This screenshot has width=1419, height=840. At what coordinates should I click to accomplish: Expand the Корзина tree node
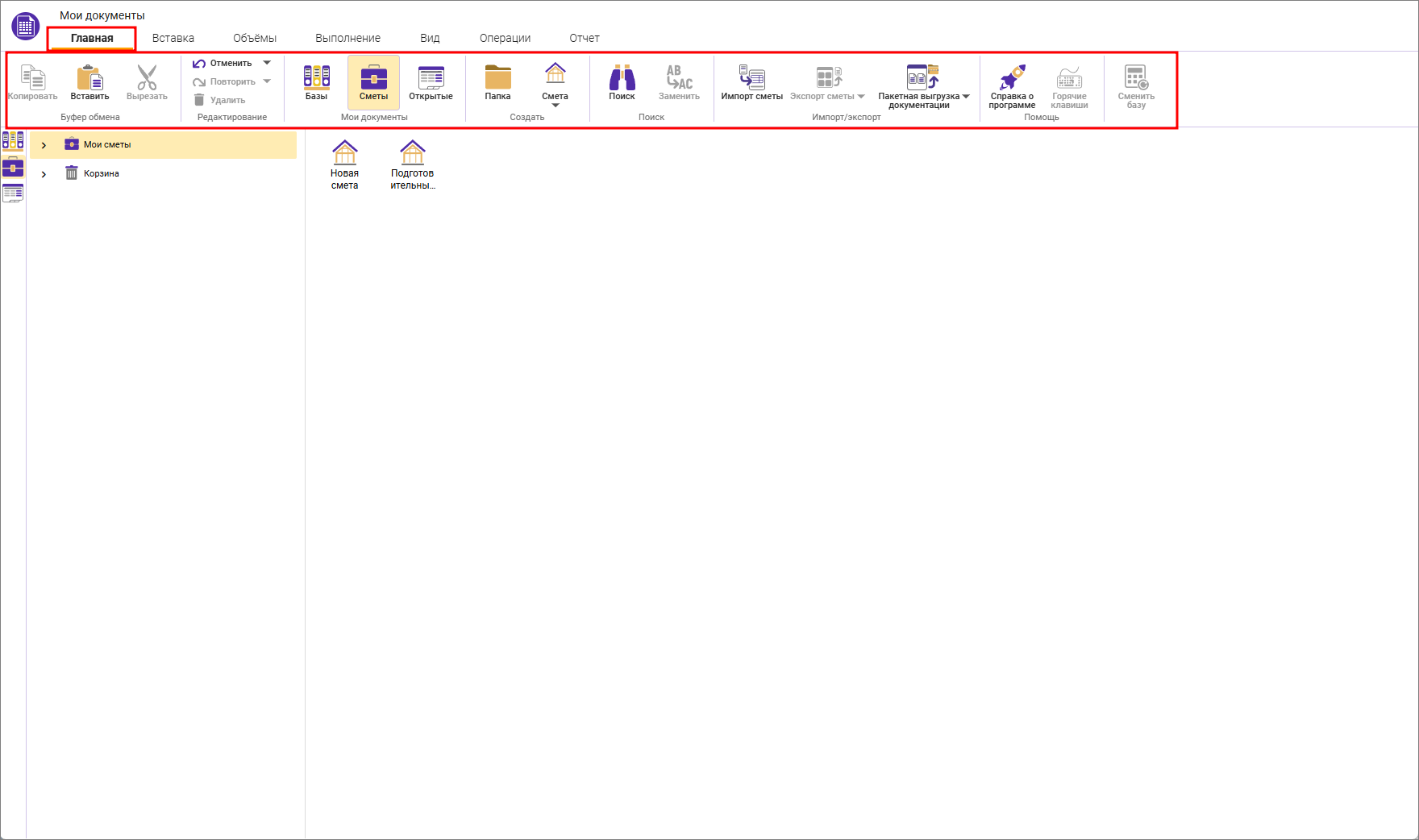pos(44,174)
